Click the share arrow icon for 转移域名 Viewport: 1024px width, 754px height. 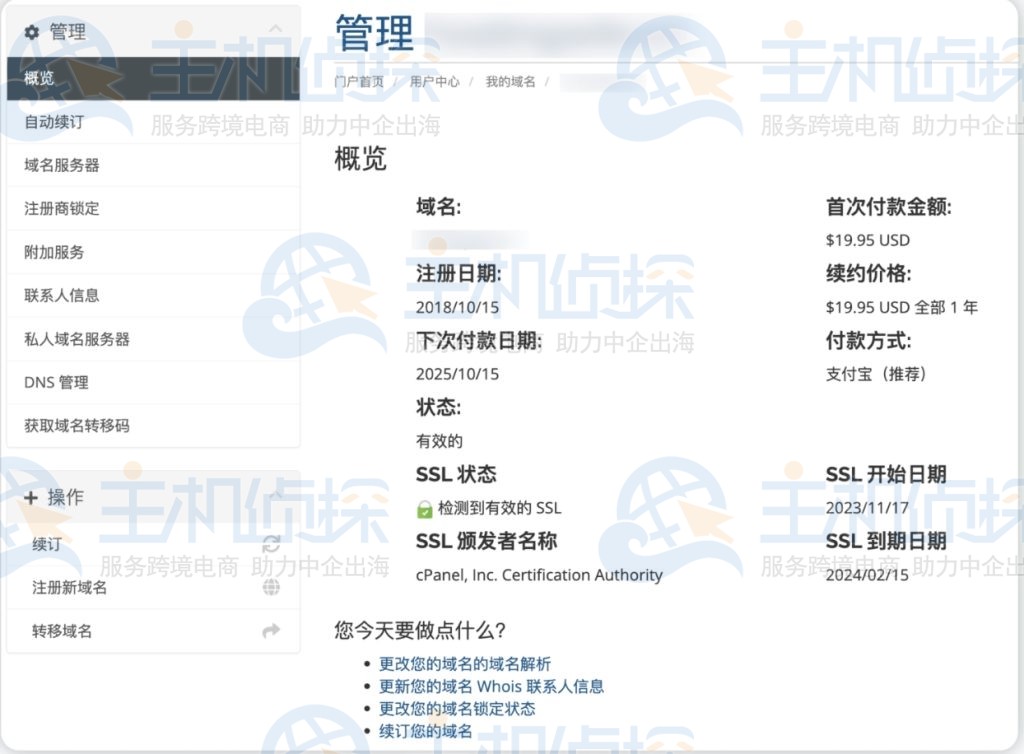(x=271, y=631)
